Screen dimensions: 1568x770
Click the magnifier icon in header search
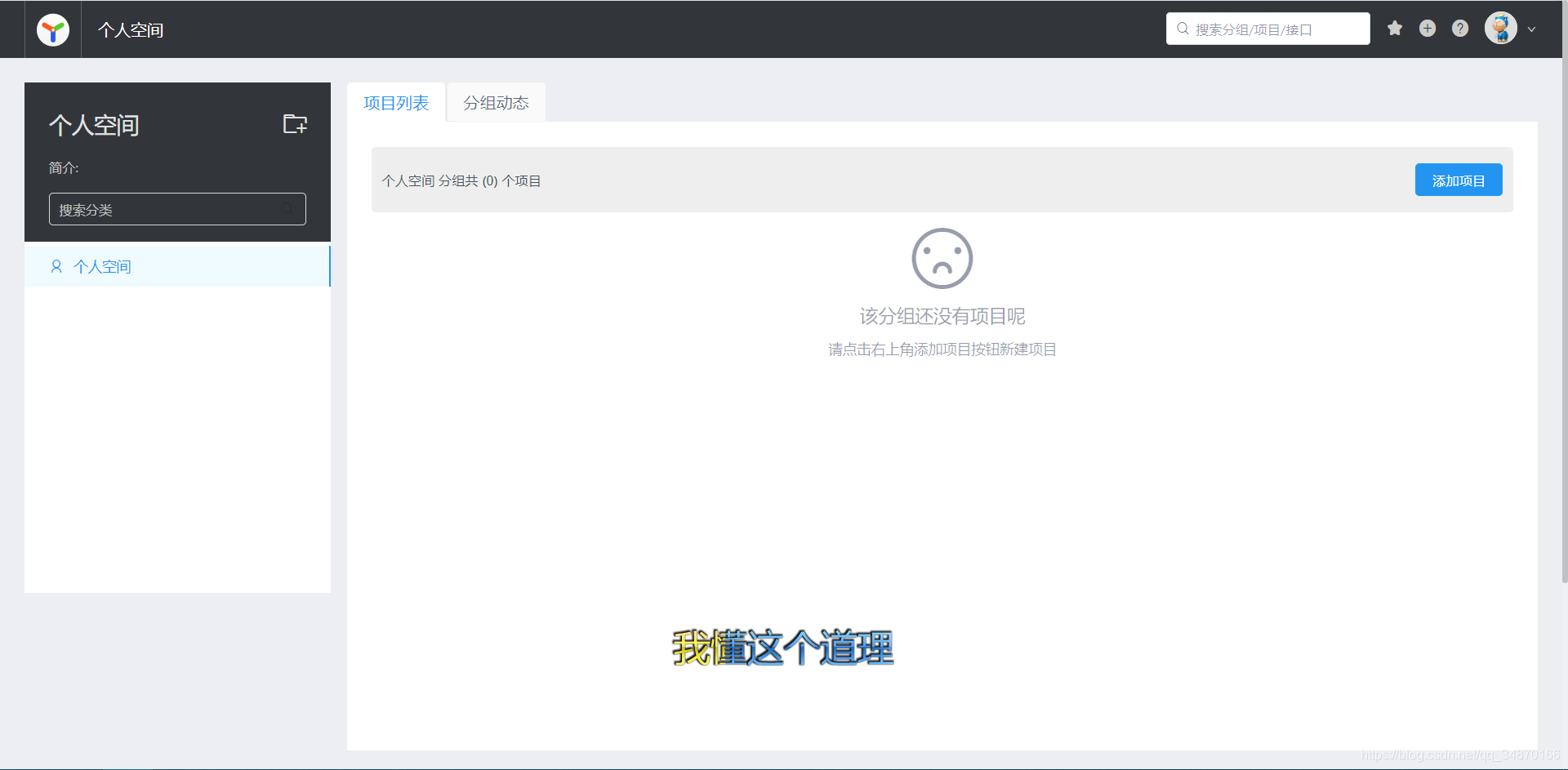1183,29
